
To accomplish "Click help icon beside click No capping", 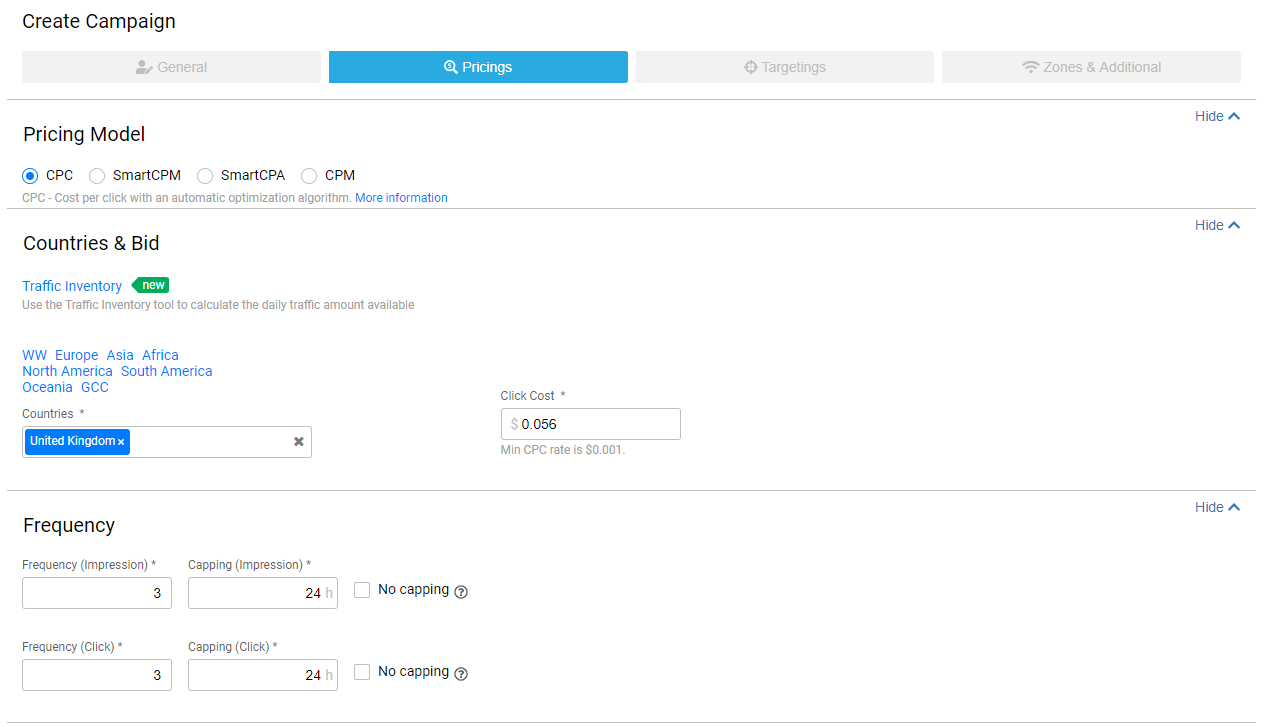I will tap(461, 674).
